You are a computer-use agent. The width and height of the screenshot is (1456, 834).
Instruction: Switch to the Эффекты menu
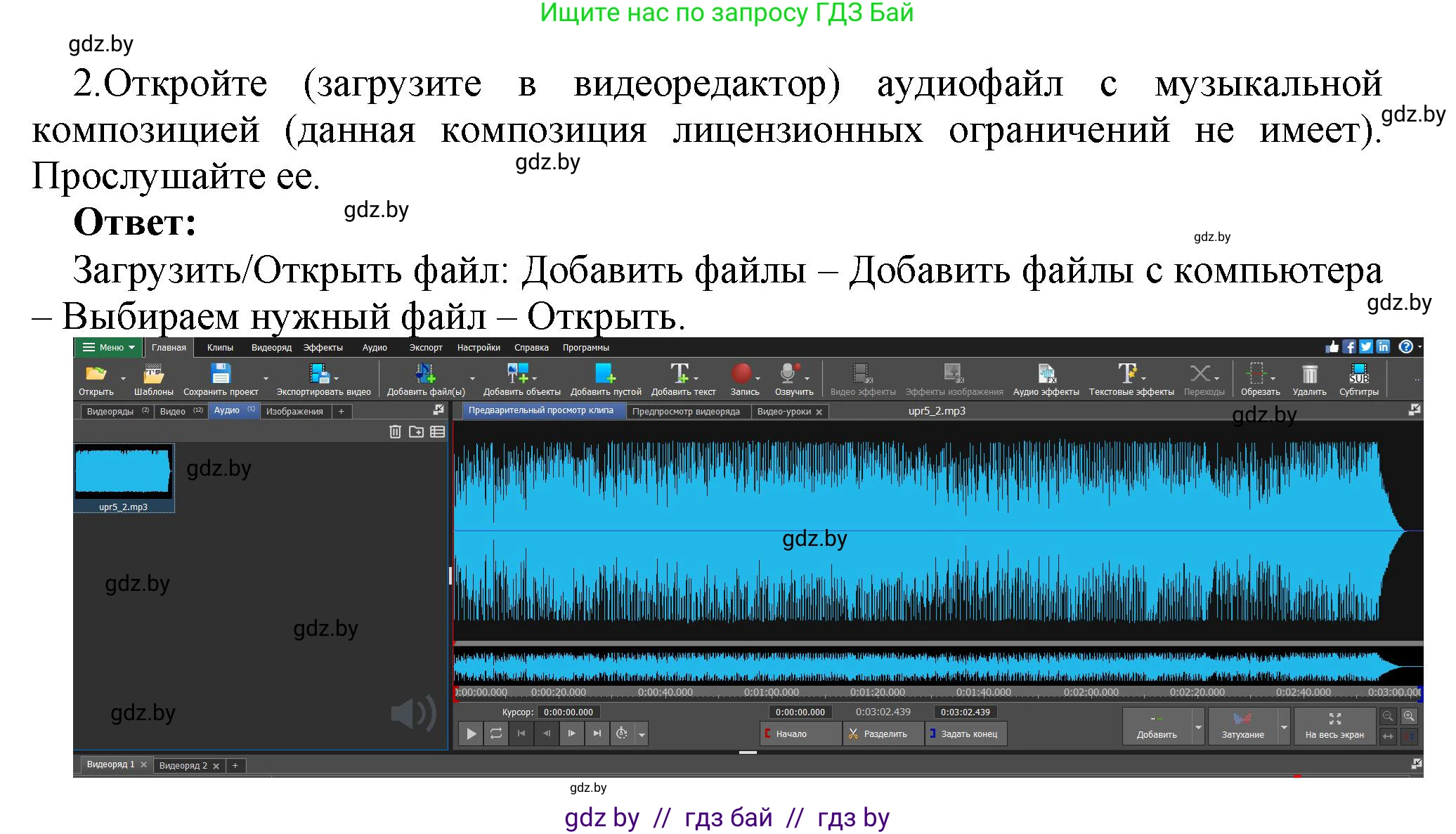(323, 346)
